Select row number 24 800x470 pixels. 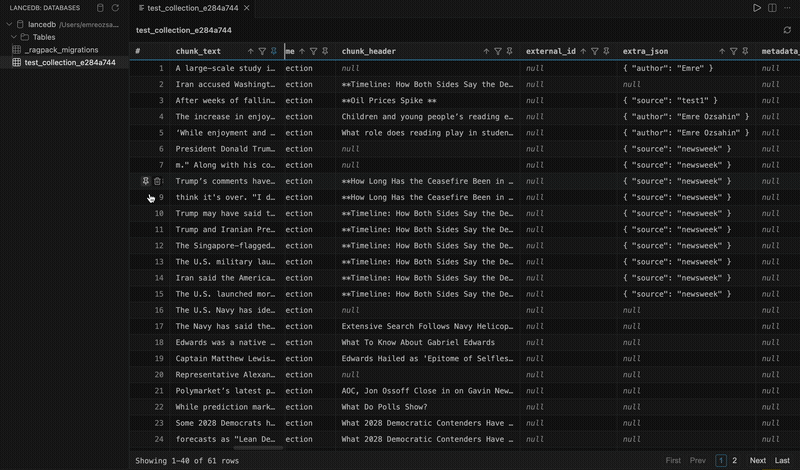tap(159, 439)
